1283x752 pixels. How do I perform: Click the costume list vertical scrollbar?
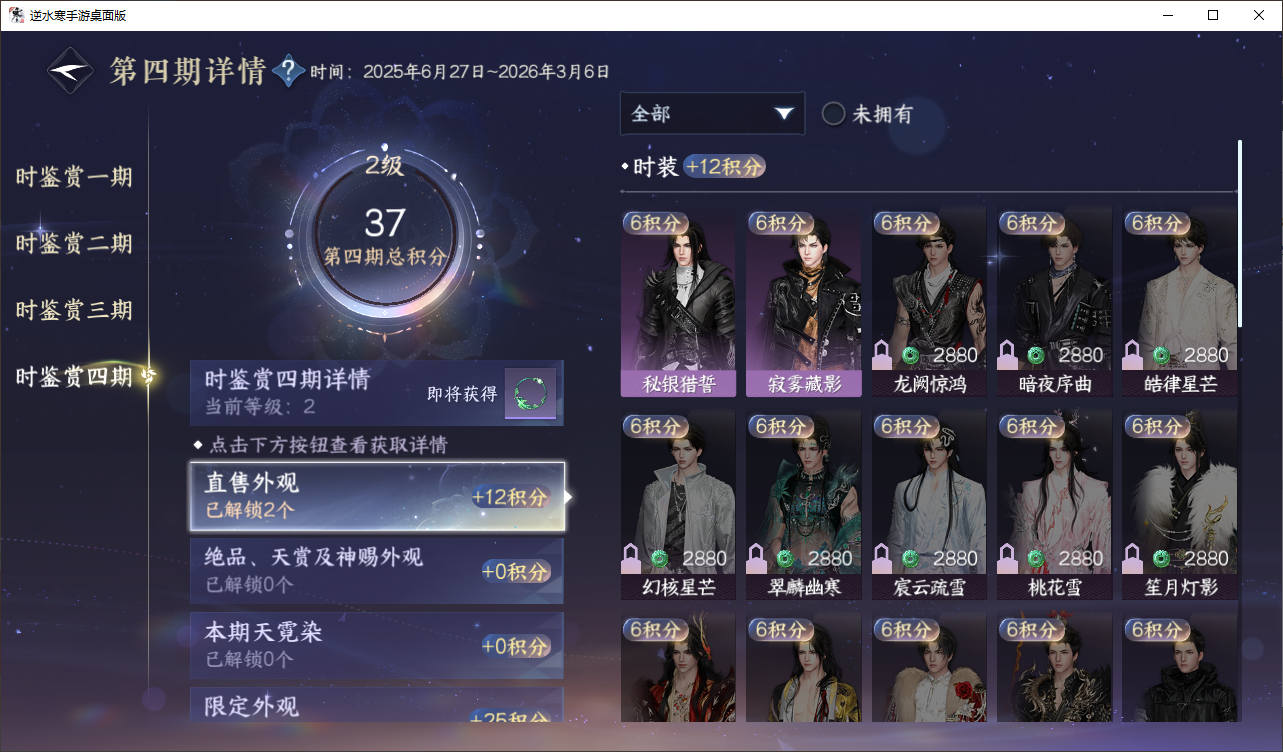point(1240,233)
